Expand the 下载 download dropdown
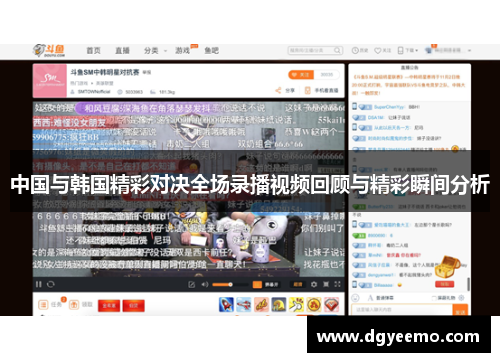Screen dimensions: 500x362 click(408, 50)
